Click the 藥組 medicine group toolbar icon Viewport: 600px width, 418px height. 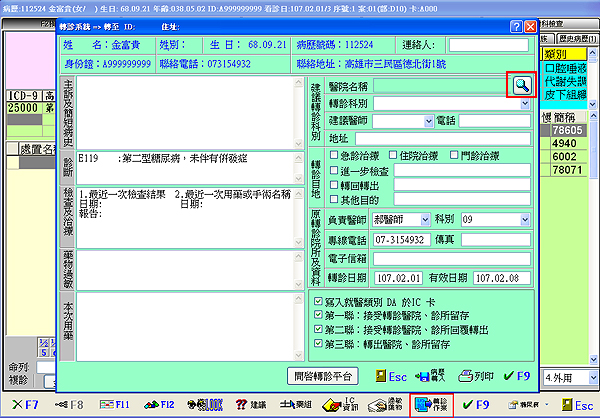291,405
